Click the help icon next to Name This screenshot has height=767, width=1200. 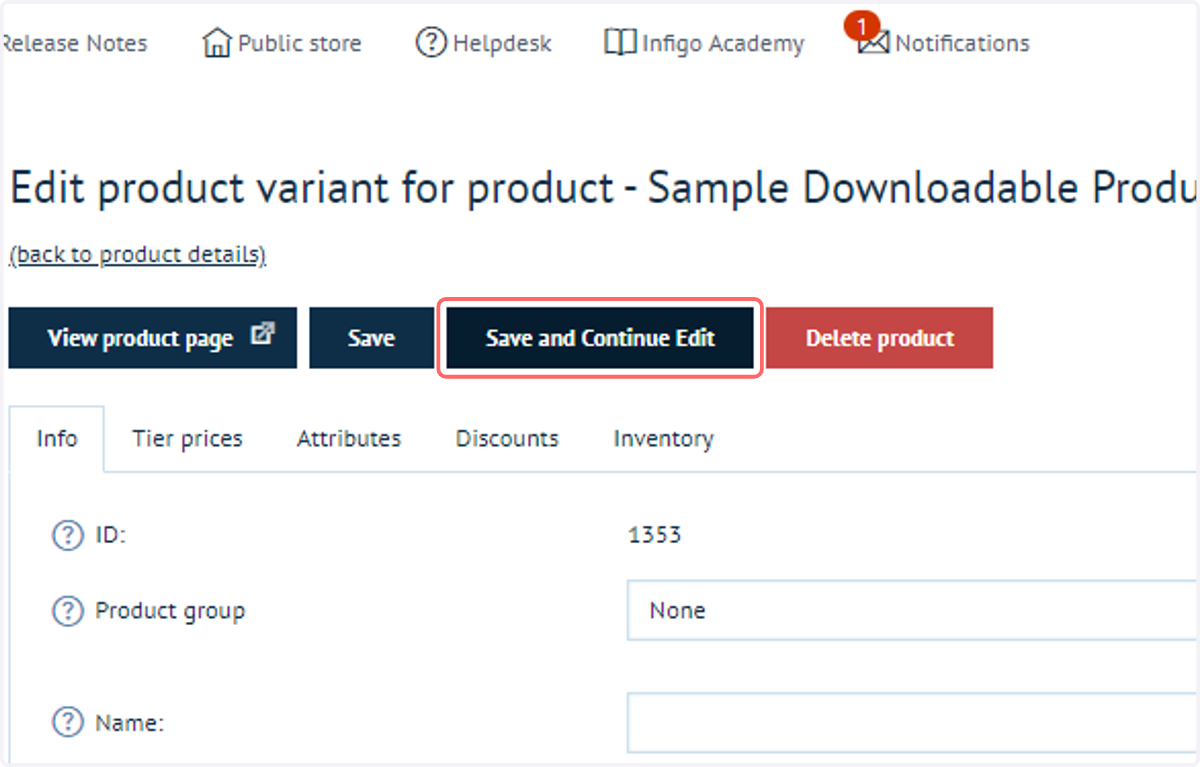point(67,722)
